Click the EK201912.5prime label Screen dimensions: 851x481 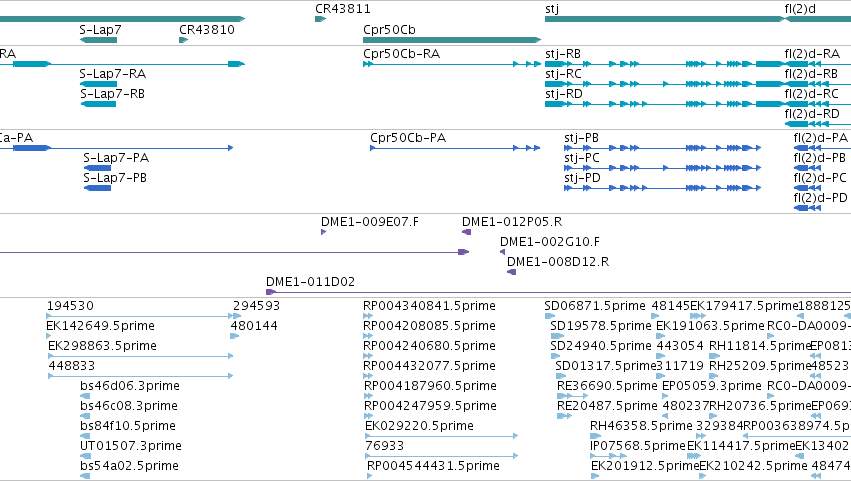[x=645, y=466]
